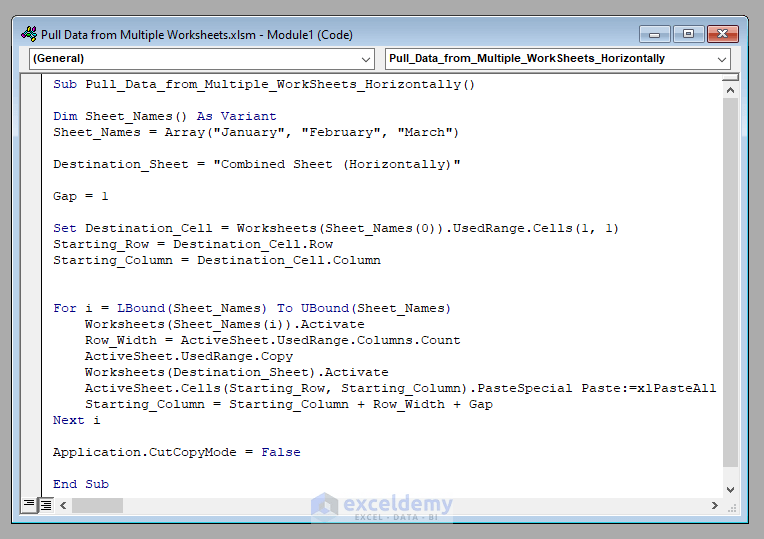Click the line "Next i"
This screenshot has width=764, height=539.
76,421
